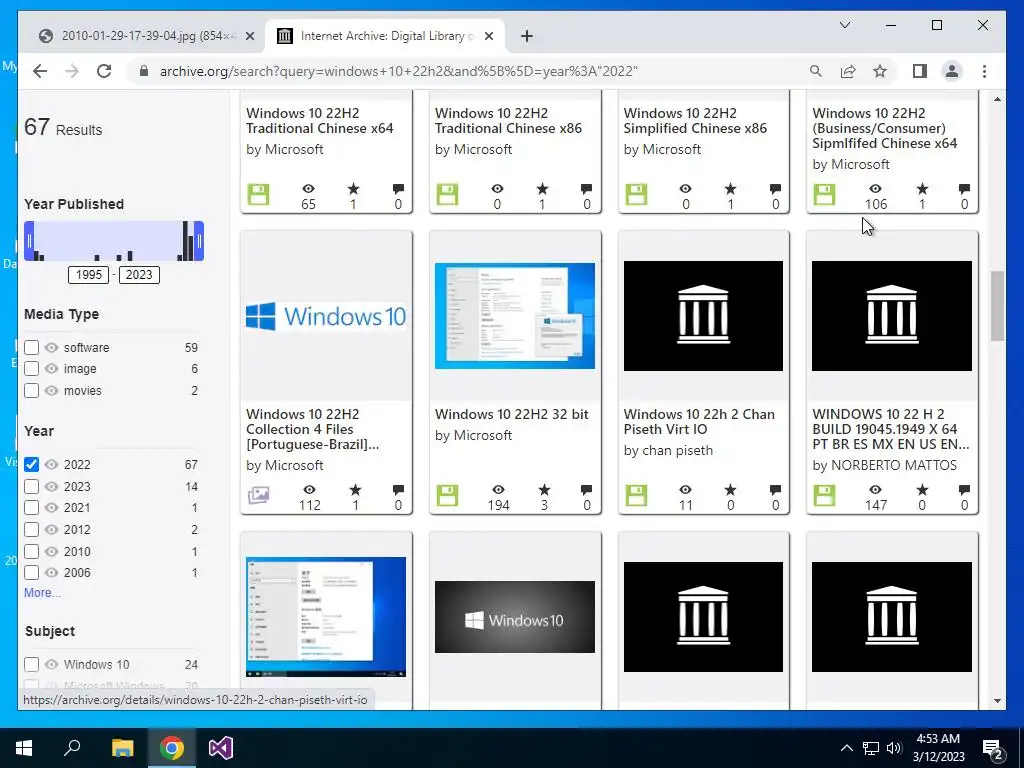Toggle the eye icon next to image
This screenshot has height=768, width=1024.
coord(52,368)
